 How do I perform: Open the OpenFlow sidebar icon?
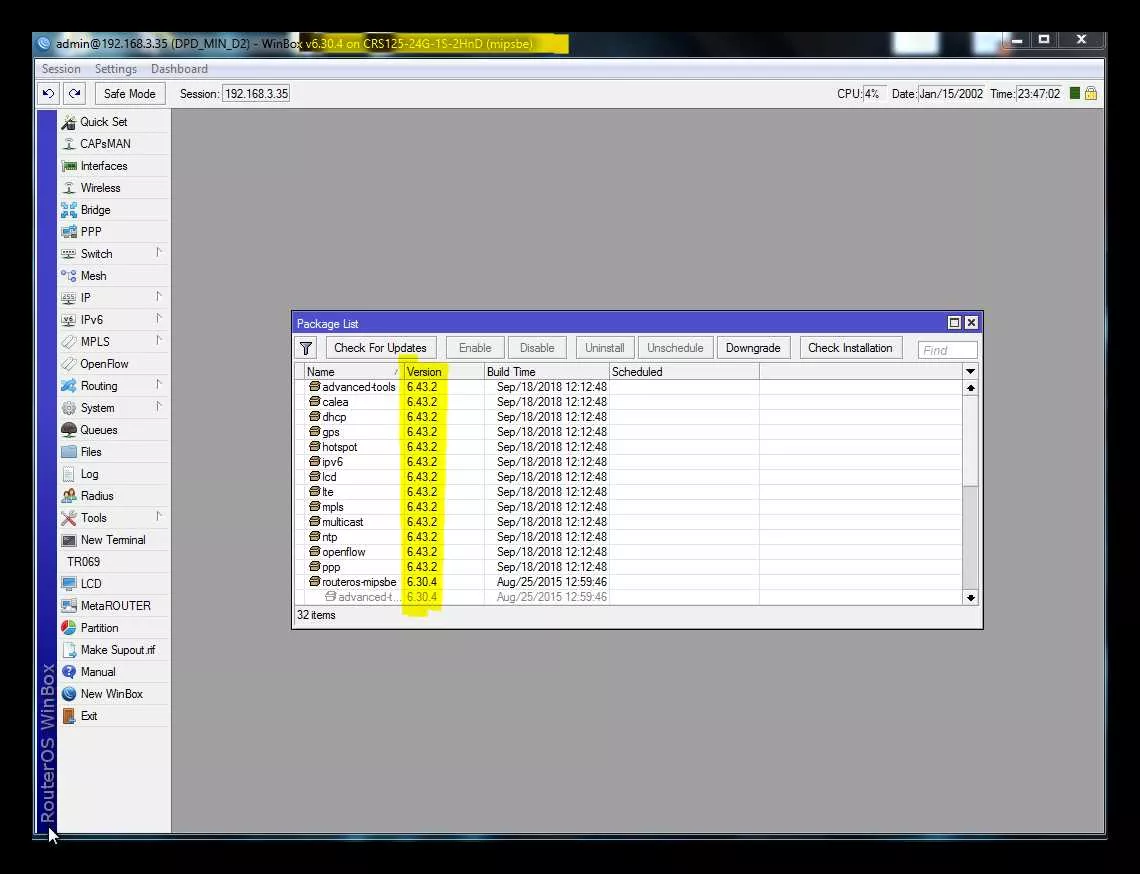[69, 364]
